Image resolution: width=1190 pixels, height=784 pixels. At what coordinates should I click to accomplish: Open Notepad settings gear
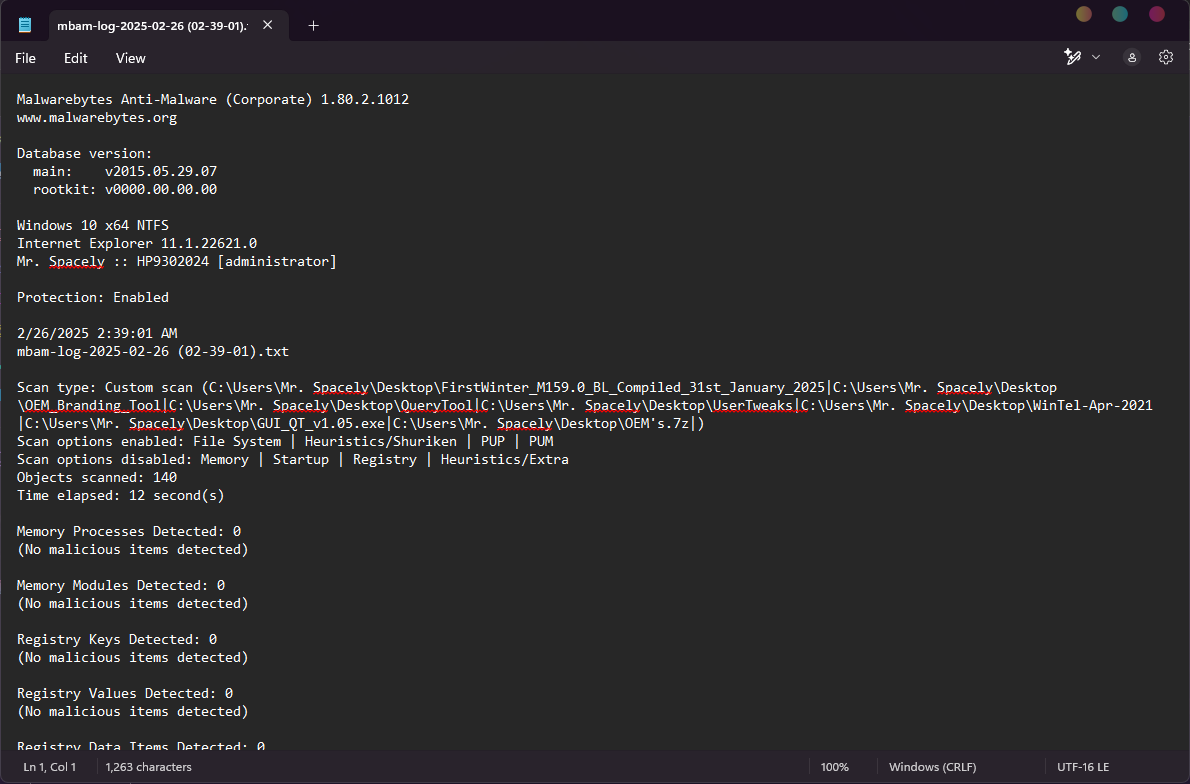pyautogui.click(x=1166, y=57)
